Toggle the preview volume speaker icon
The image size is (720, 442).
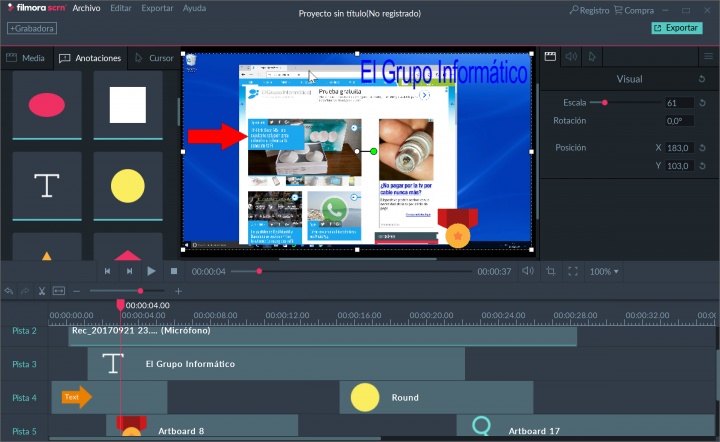point(528,271)
